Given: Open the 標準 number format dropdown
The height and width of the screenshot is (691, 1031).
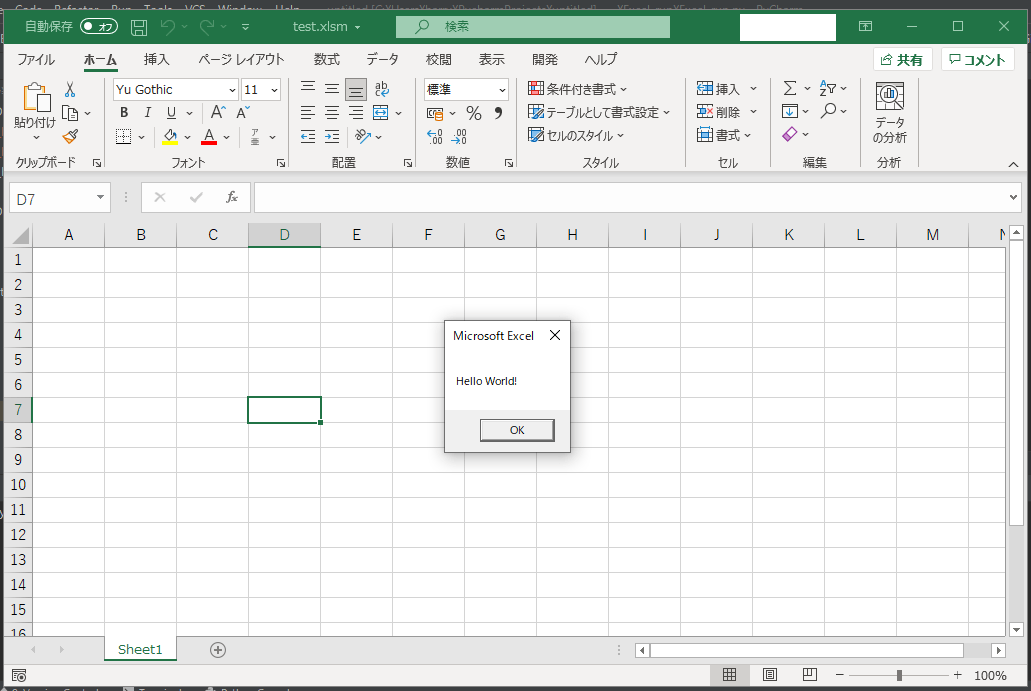Looking at the screenshot, I should tap(502, 90).
